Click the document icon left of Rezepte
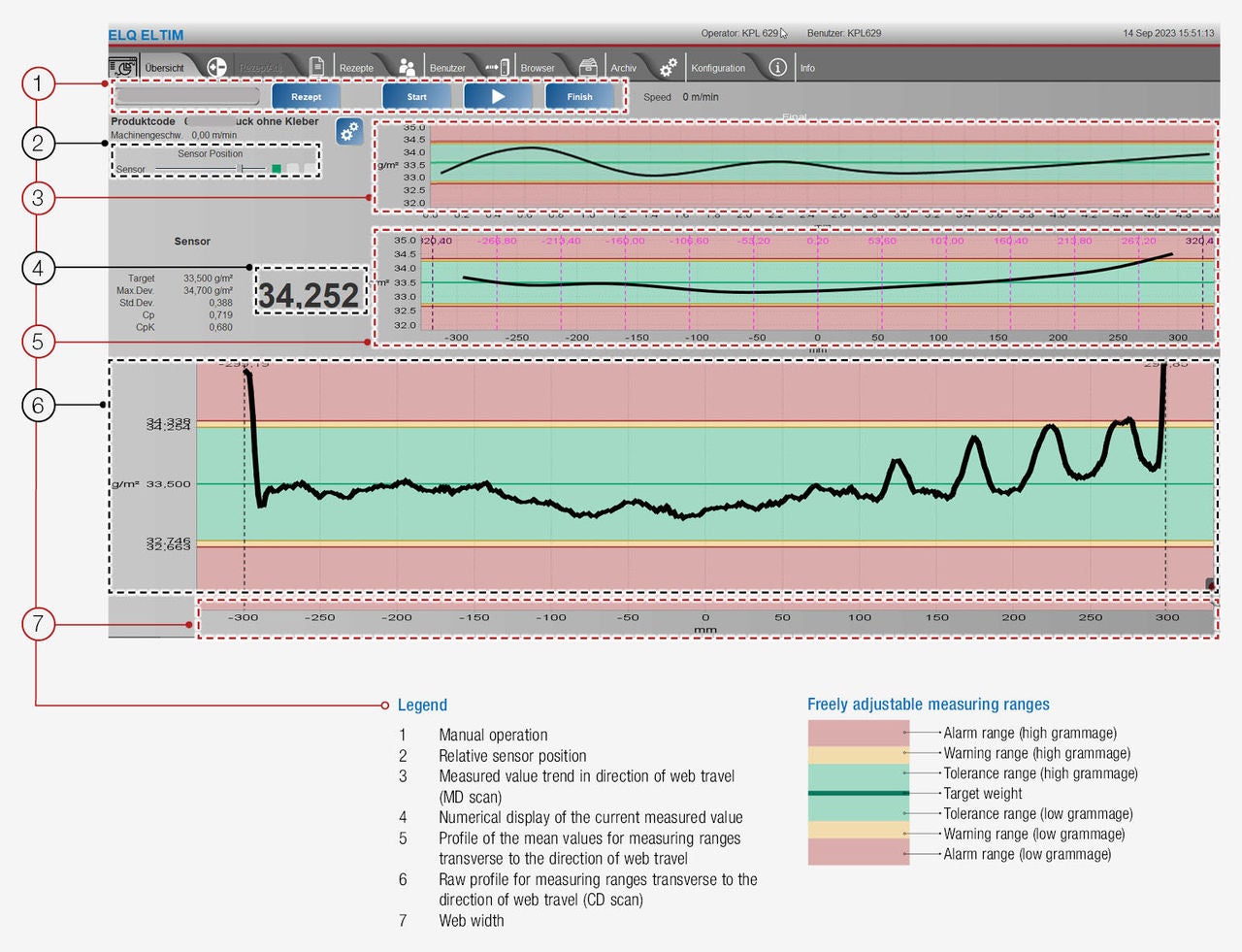This screenshot has width=1242, height=952. [316, 67]
